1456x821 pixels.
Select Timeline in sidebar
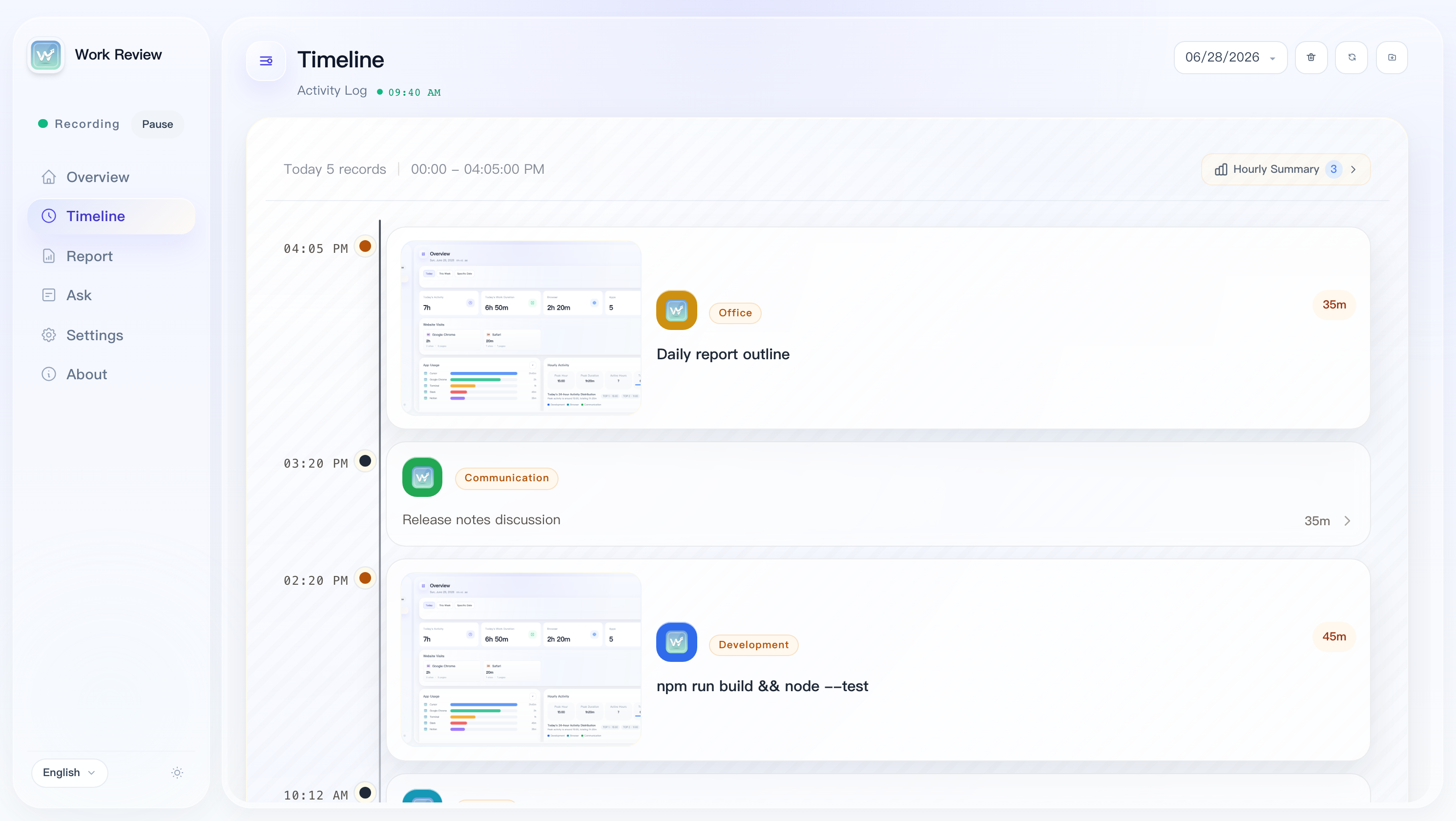coord(111,216)
